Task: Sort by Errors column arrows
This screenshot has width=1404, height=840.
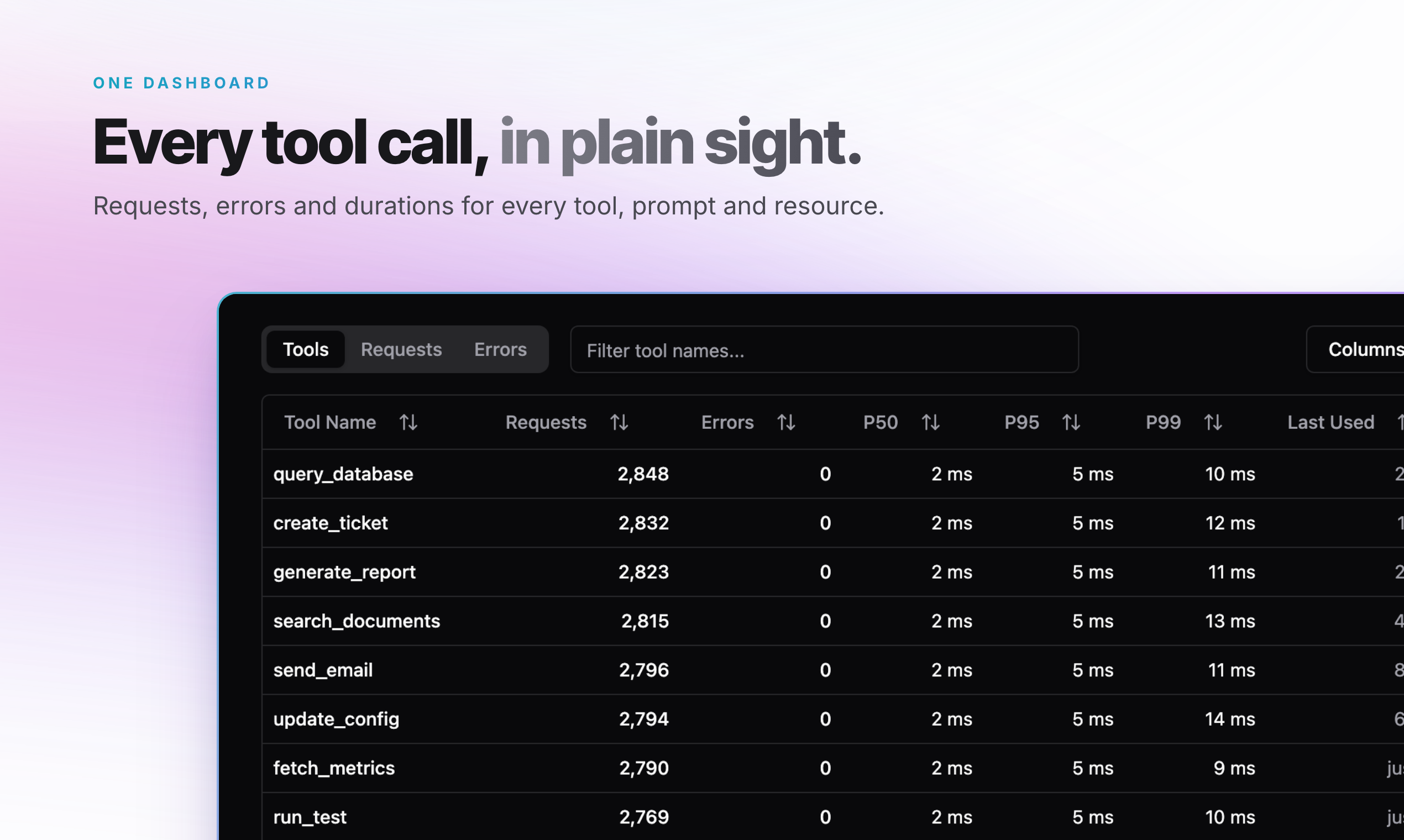Action: click(786, 422)
